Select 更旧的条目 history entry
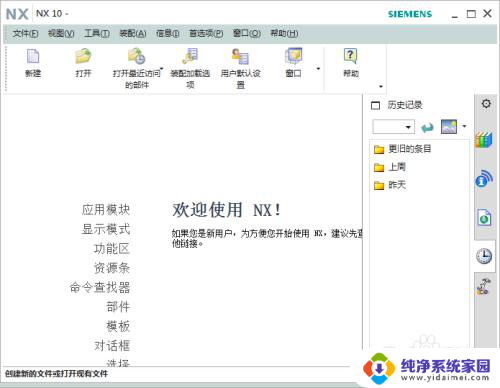This screenshot has width=500, height=388. pos(410,149)
